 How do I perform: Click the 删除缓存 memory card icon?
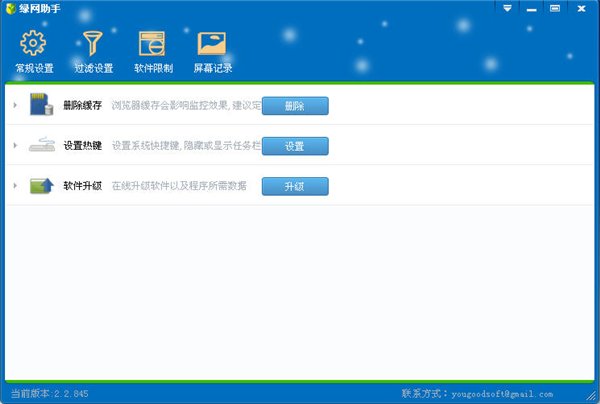click(x=41, y=104)
